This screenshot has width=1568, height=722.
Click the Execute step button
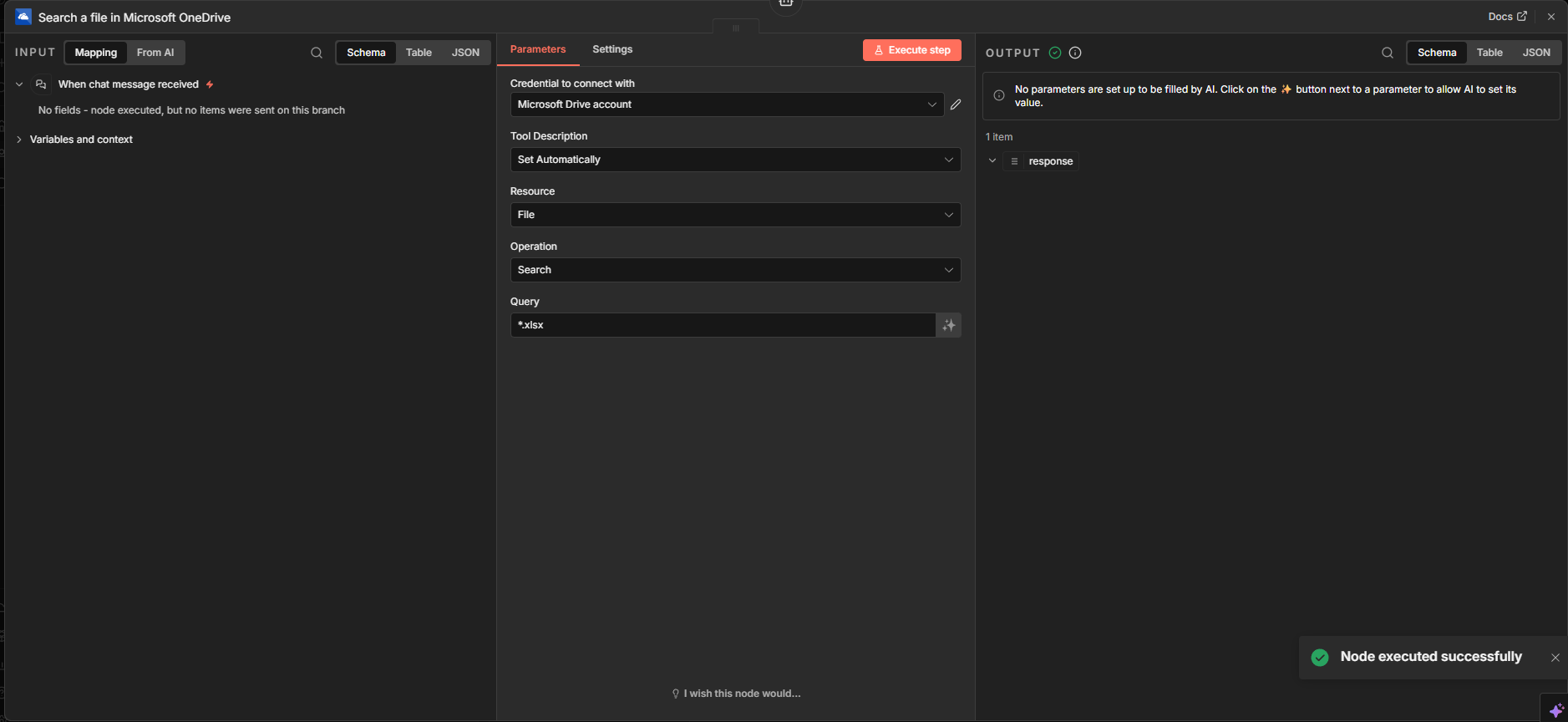point(911,50)
